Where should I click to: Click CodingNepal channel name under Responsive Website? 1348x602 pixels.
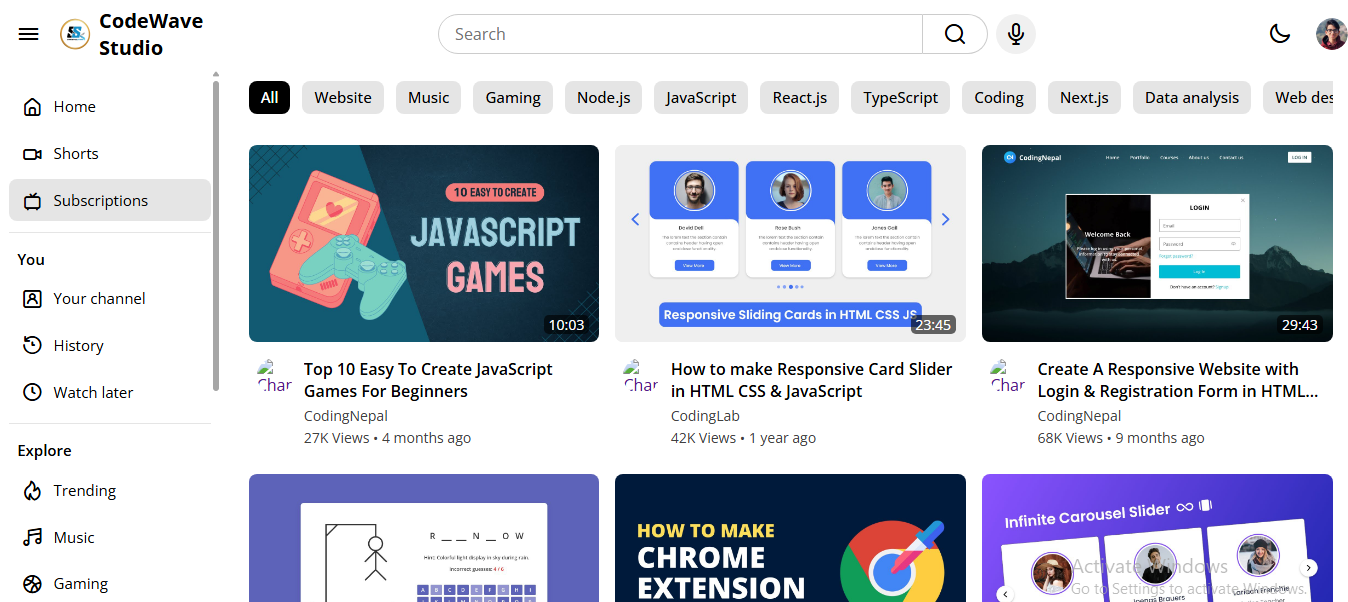point(1079,416)
